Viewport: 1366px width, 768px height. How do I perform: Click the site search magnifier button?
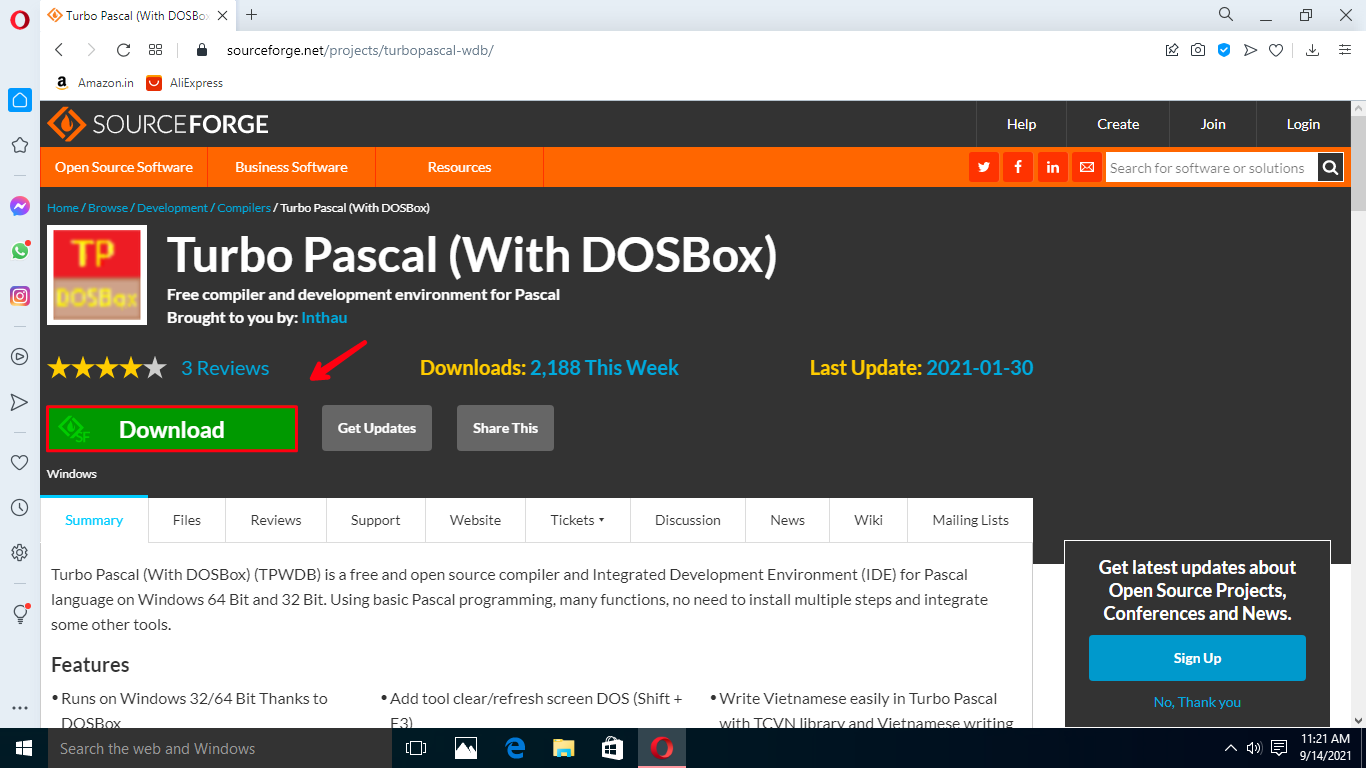[1330, 168]
